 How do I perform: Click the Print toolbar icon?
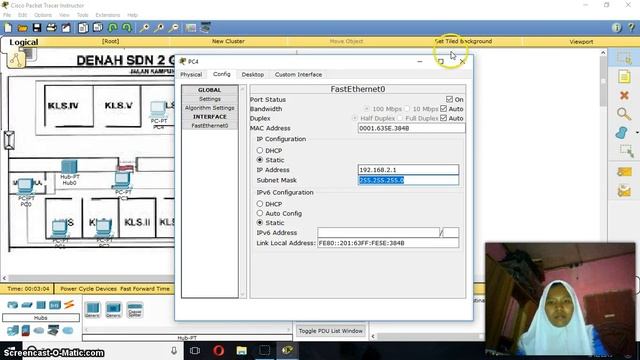[x=51, y=28]
